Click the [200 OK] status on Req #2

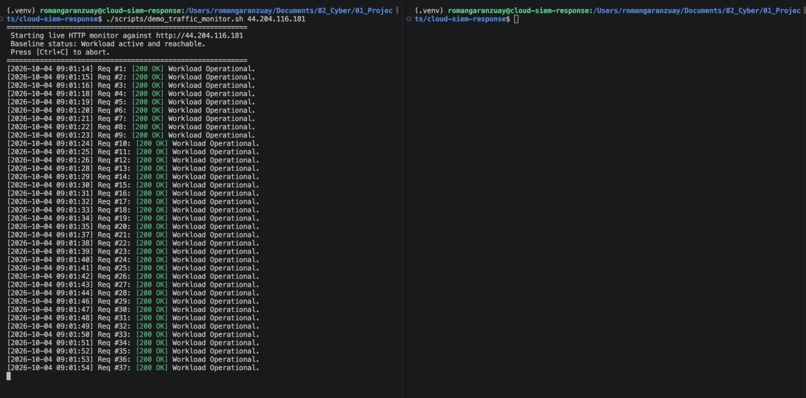coord(148,77)
